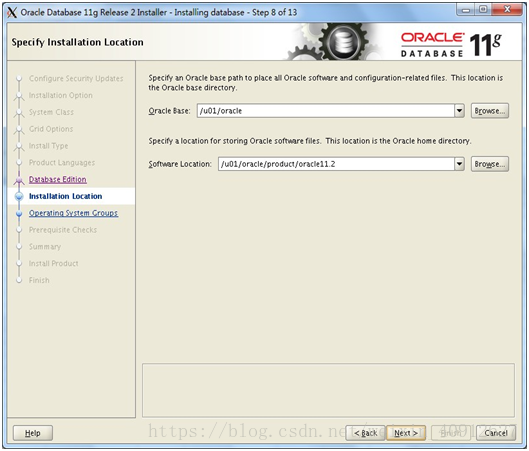This screenshot has height=451, width=529.
Task: Go to the Database Edition step link
Action: 58,179
